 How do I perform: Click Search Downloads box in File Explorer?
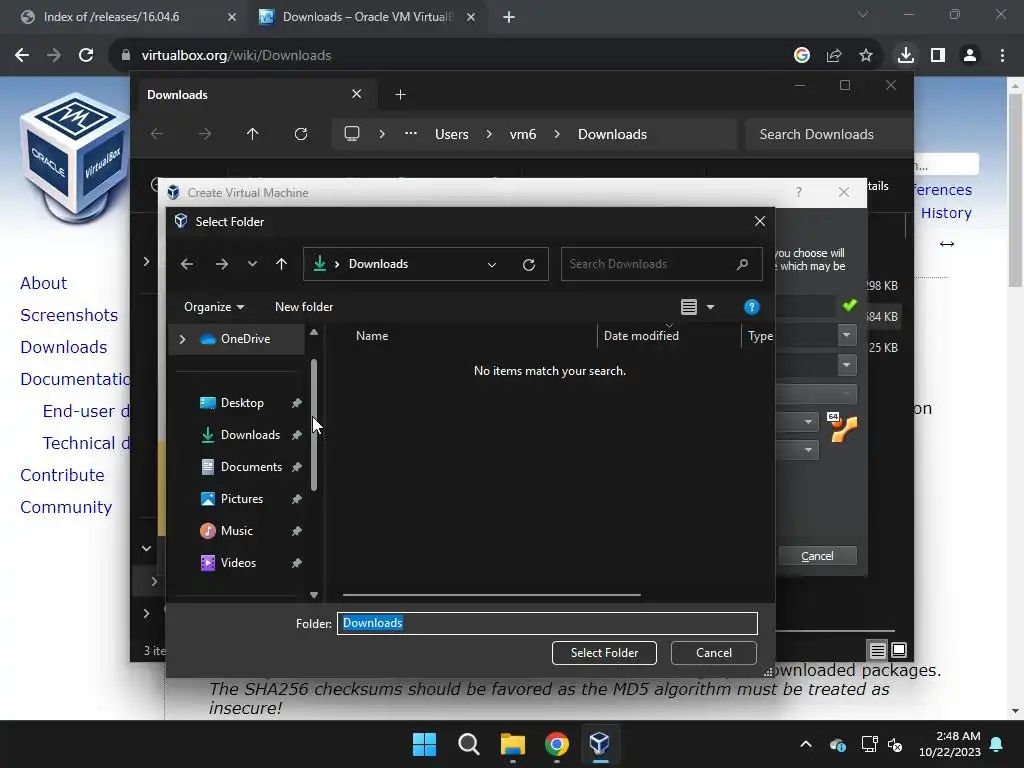829,135
